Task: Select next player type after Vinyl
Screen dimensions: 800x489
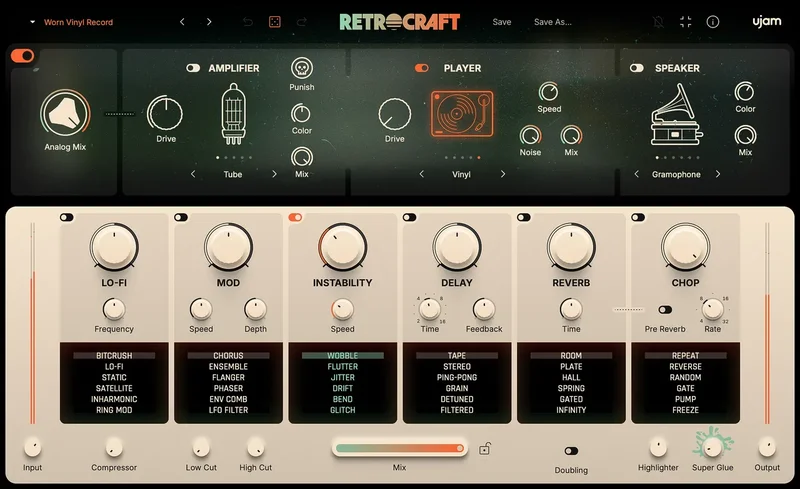Action: [x=503, y=174]
